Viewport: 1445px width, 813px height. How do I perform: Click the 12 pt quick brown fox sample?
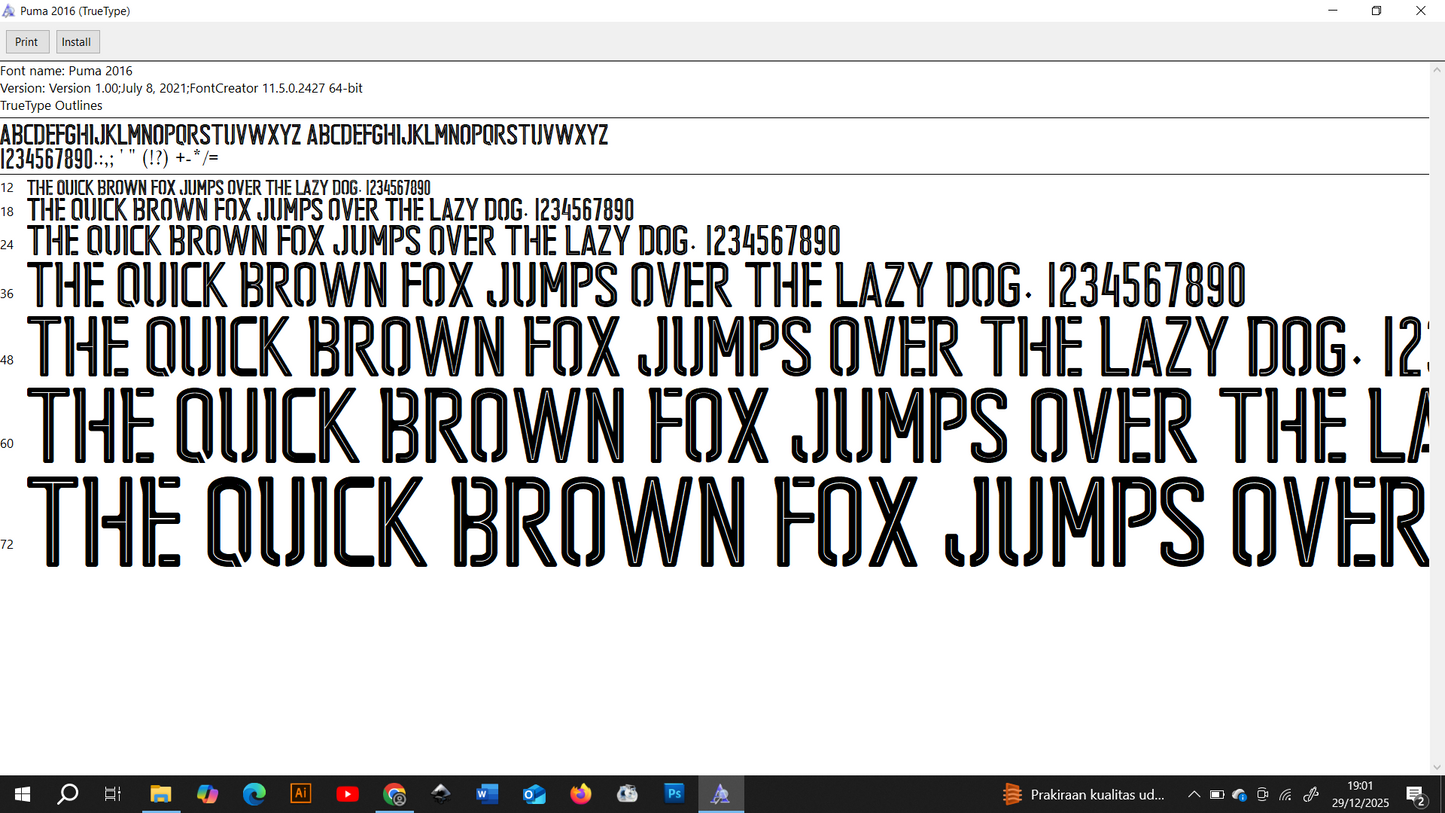pos(229,188)
